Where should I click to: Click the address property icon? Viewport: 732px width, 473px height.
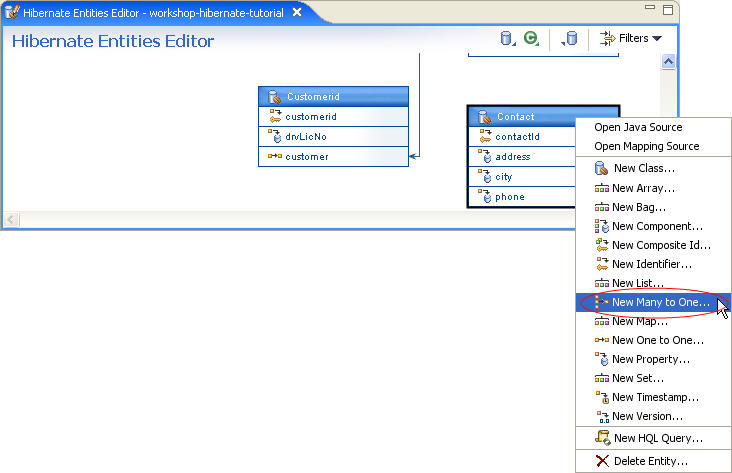(485, 156)
